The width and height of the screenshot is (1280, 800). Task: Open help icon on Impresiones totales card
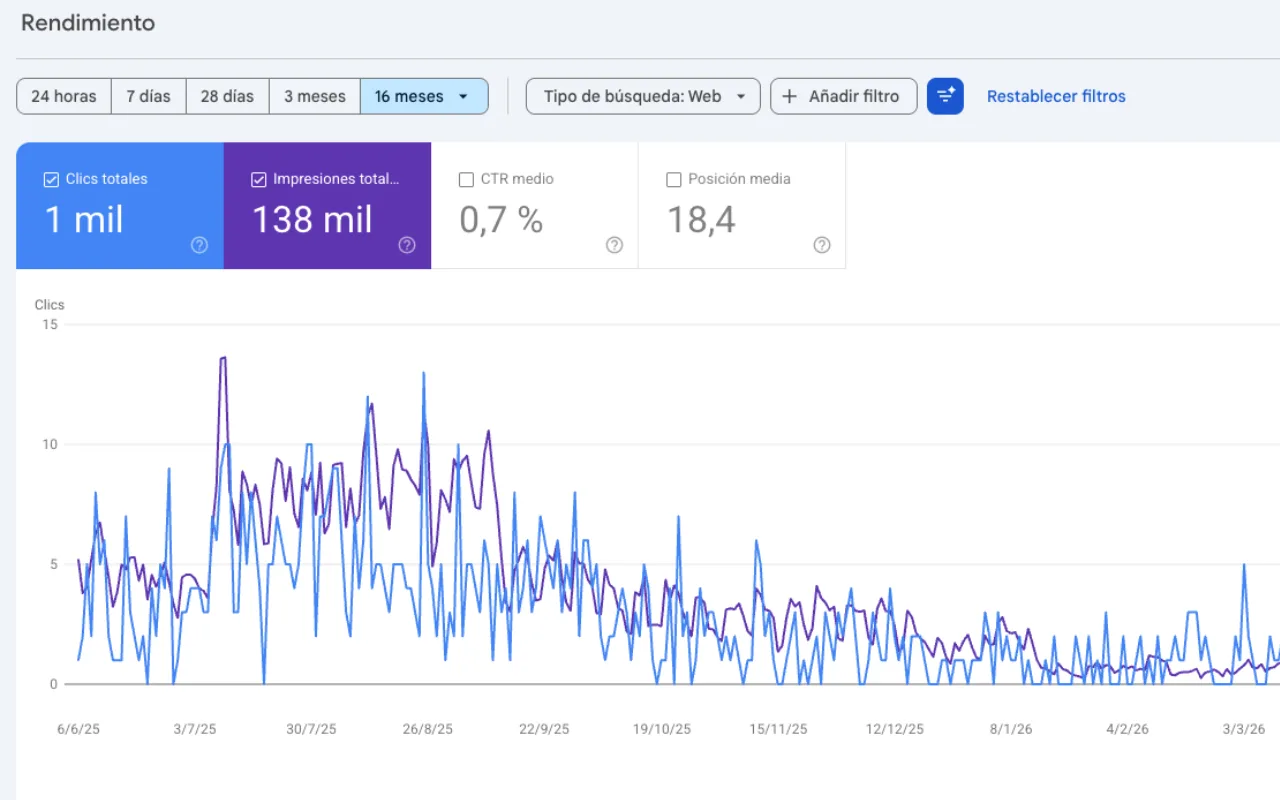click(407, 245)
